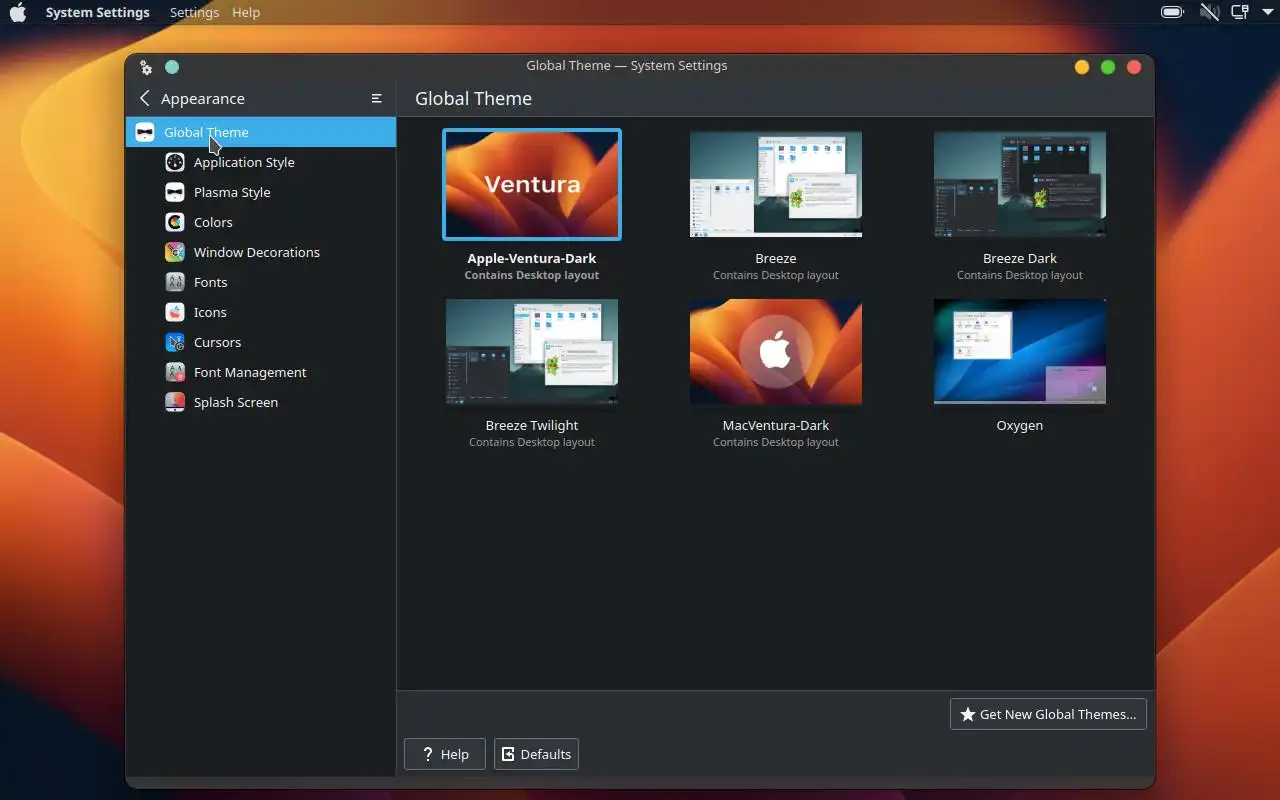1280x800 pixels.
Task: Click the Breeze Twilight theme name
Action: click(532, 425)
